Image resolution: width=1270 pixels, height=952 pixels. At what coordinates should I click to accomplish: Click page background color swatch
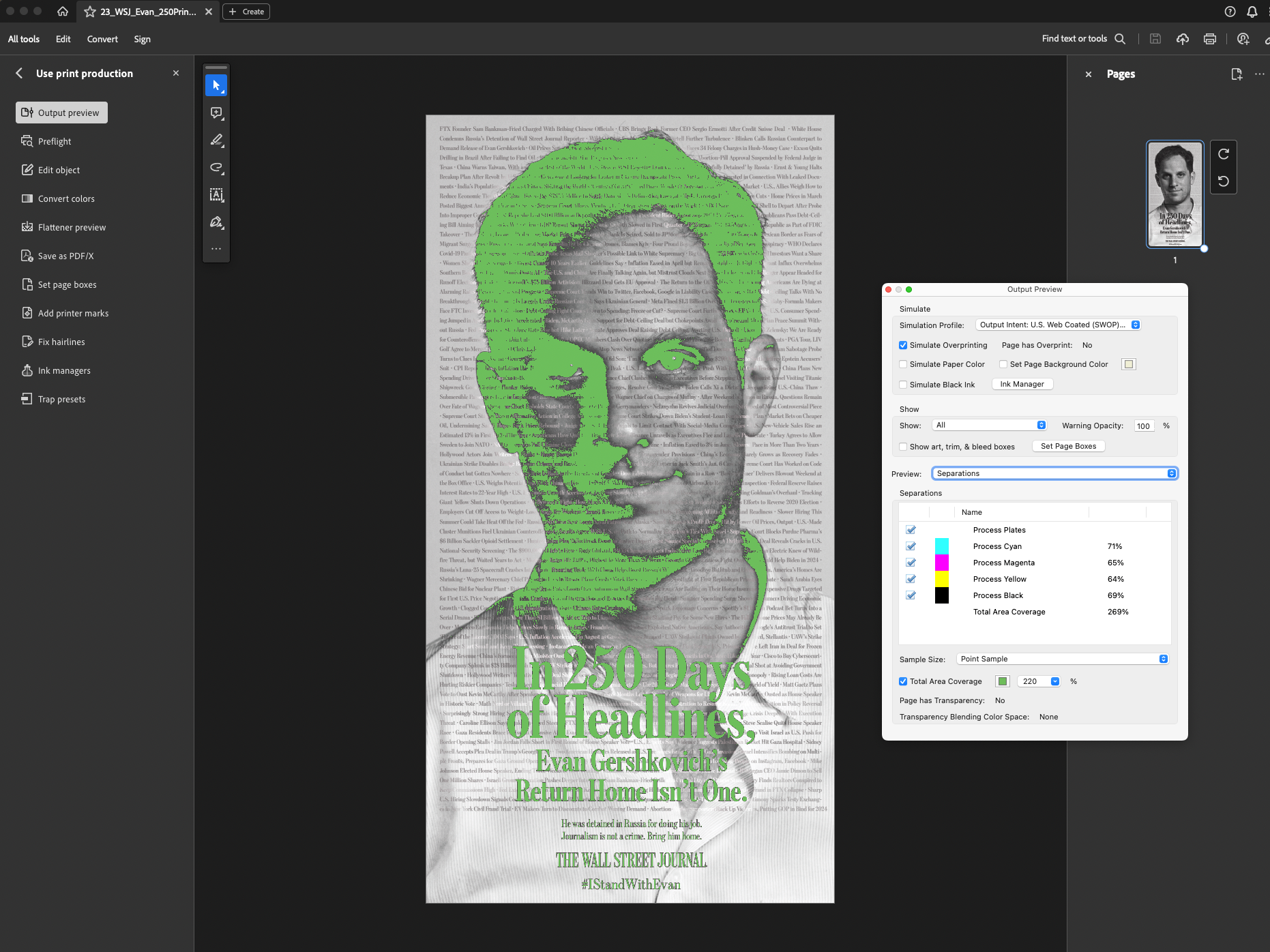click(x=1129, y=364)
